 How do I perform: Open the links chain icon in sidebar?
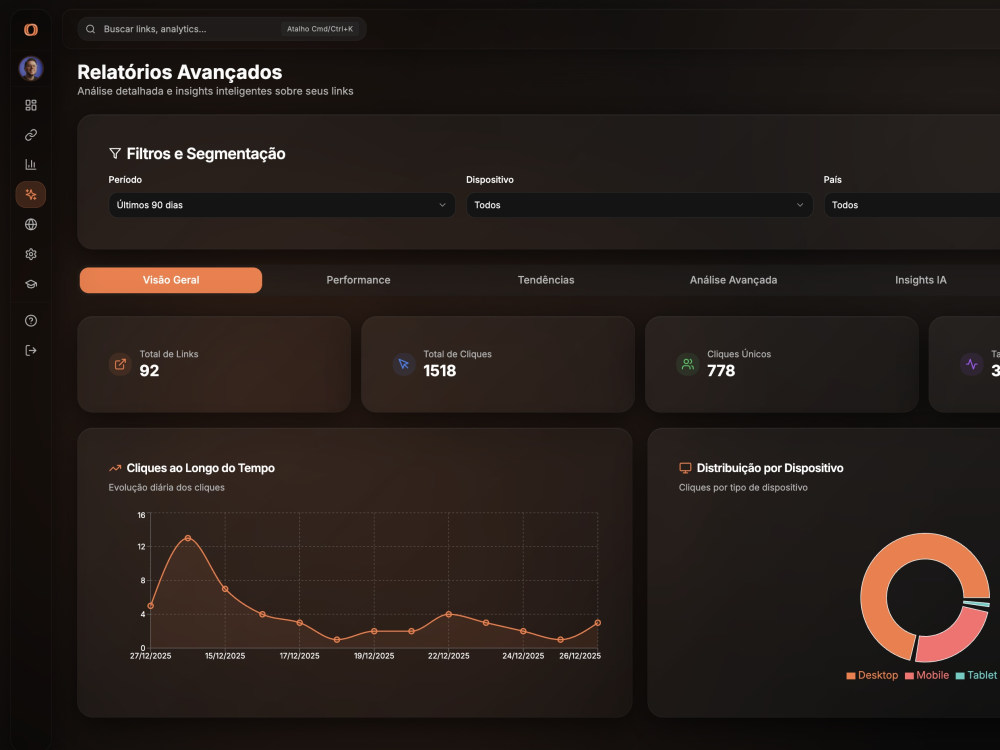[31, 135]
